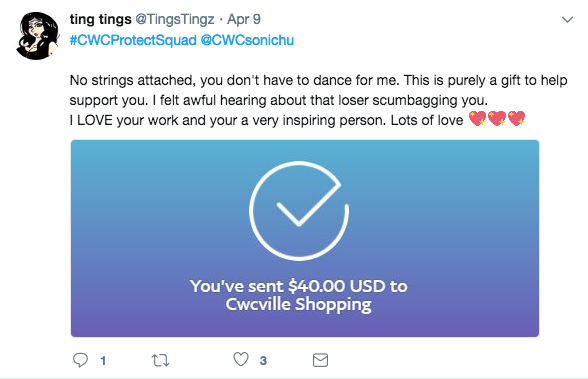Open the @TingsTingz handle
Viewport: 588px width, 379px height.
[x=175, y=19]
